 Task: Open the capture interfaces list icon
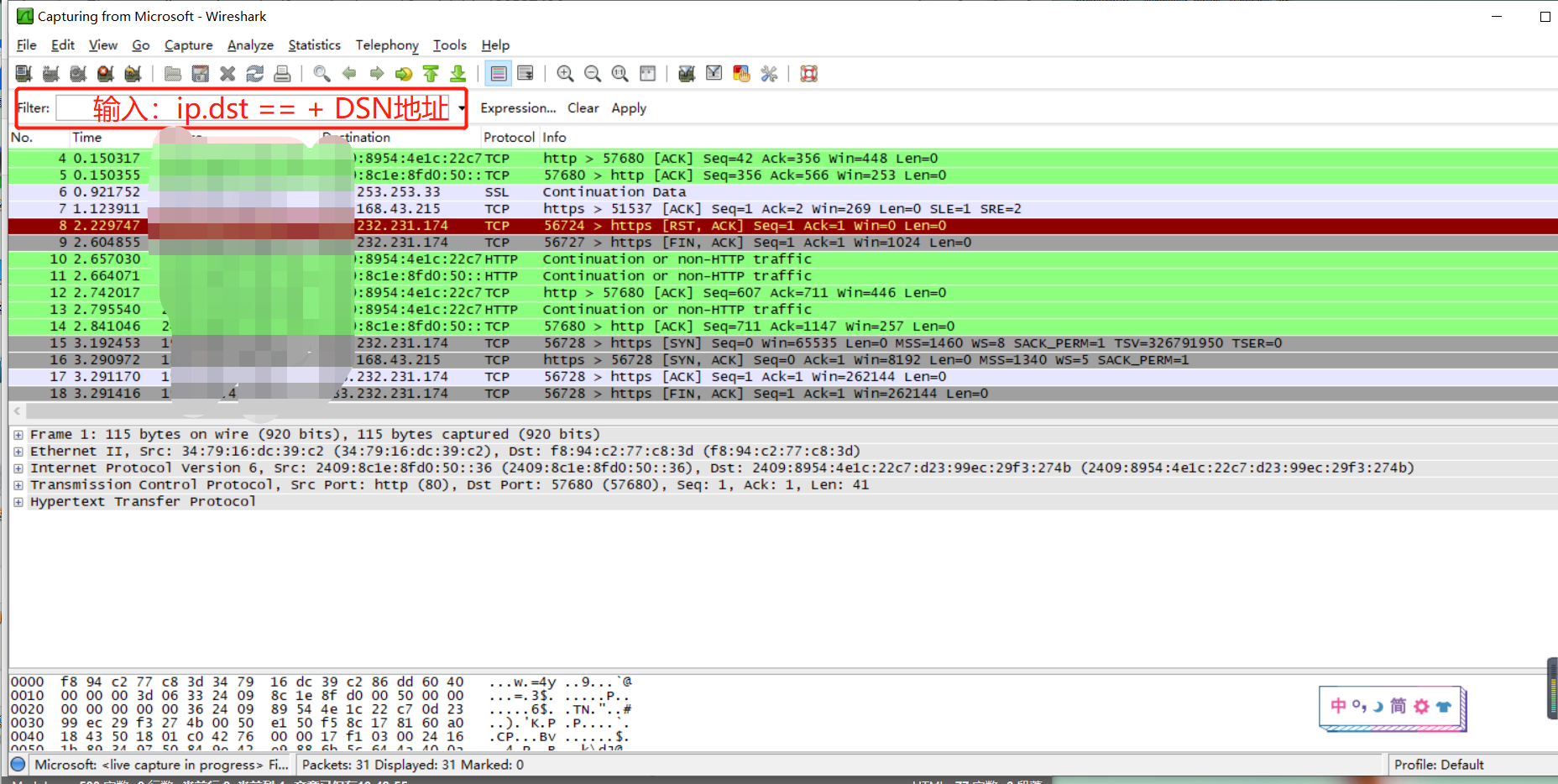pos(24,74)
